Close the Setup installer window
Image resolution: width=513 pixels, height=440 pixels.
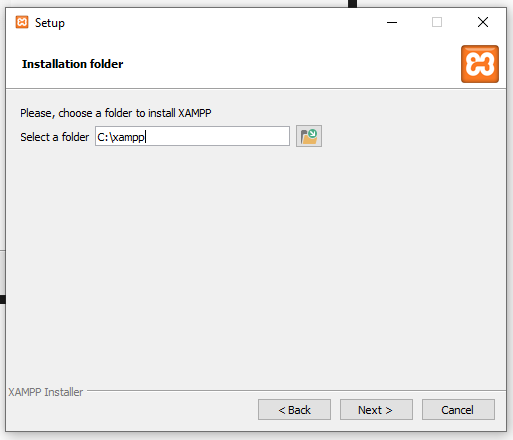click(x=483, y=23)
